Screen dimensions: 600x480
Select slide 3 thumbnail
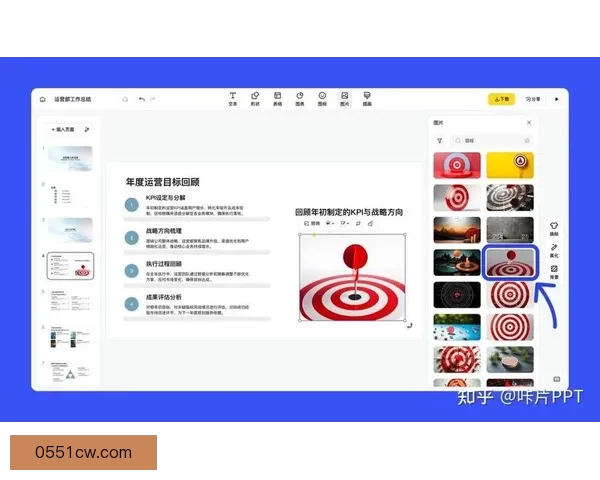[x=70, y=230]
